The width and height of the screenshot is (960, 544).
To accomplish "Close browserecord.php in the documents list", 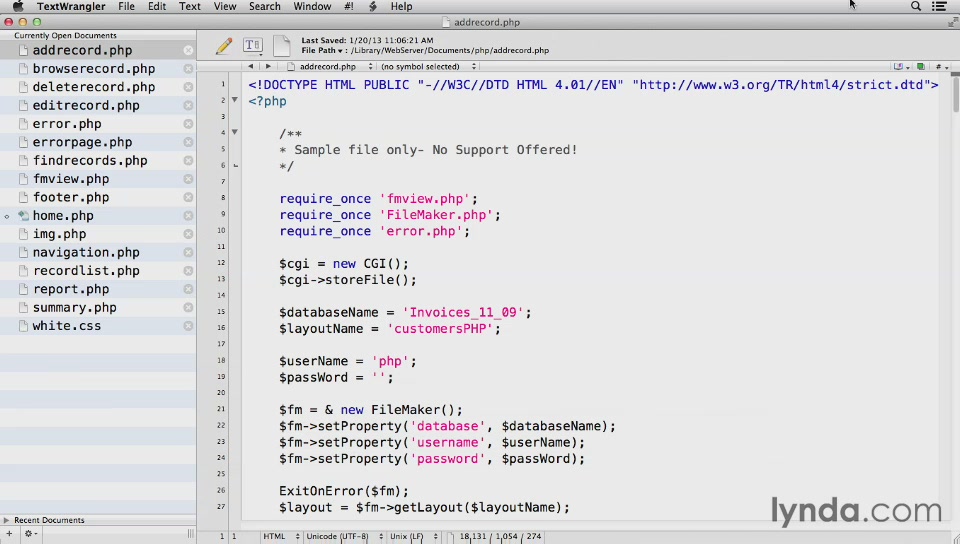I will point(188,69).
